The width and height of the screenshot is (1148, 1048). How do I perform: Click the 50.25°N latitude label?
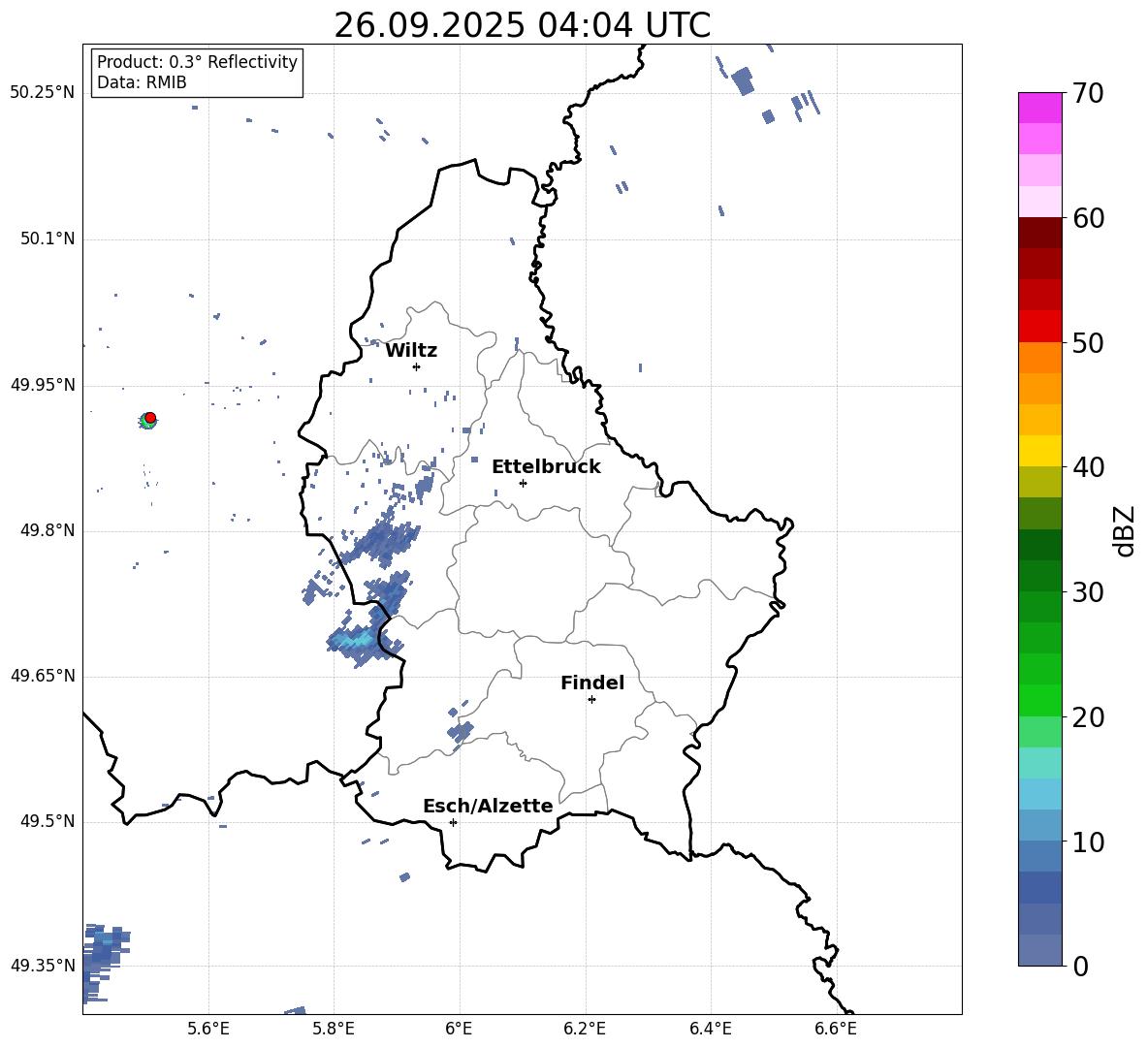point(43,93)
